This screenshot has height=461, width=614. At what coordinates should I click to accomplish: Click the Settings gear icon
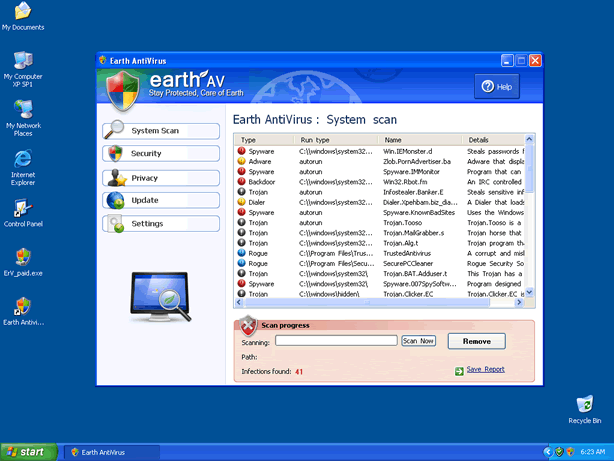coord(115,224)
